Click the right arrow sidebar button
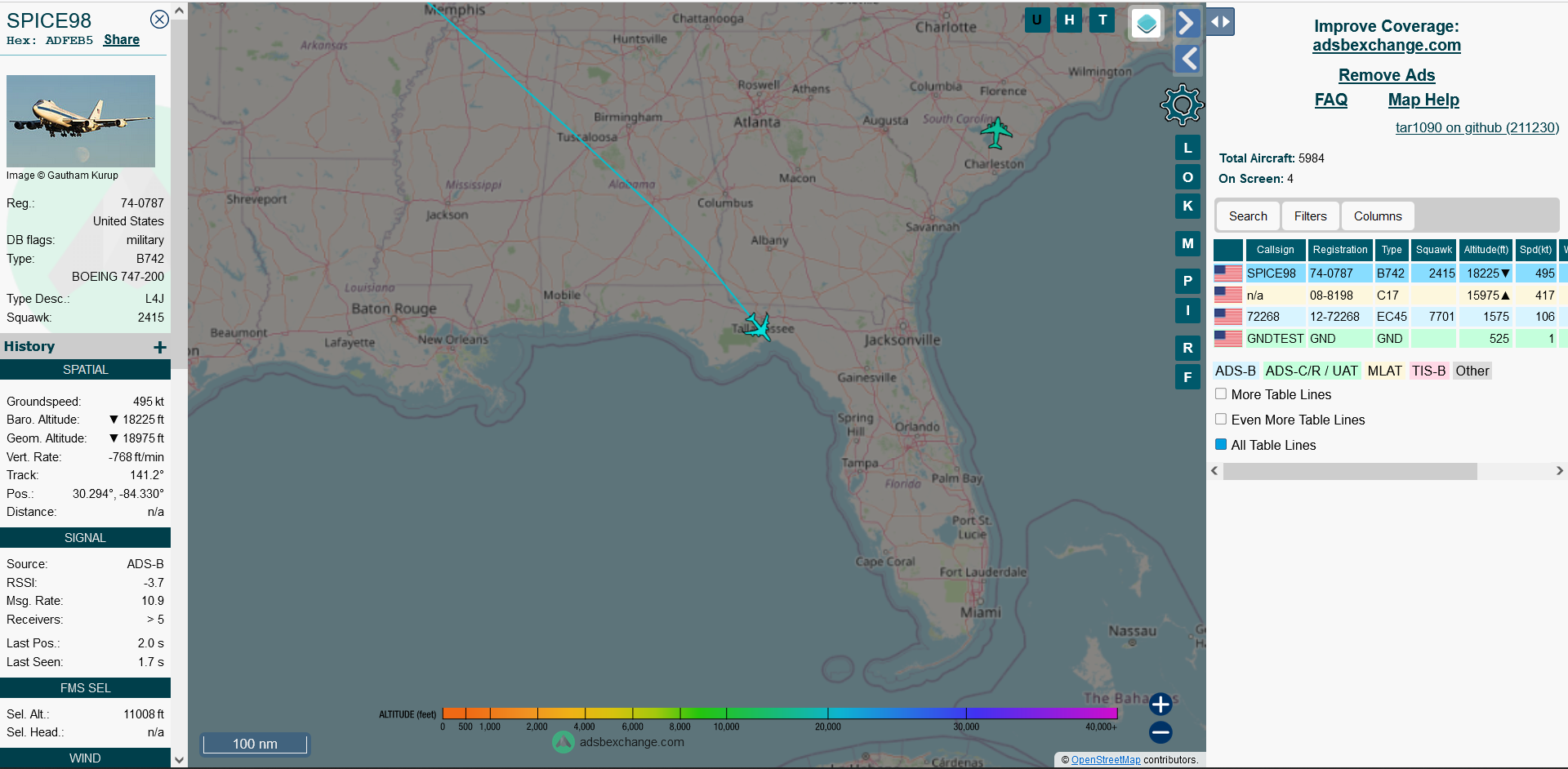This screenshot has height=769, width=1568. point(1187,23)
